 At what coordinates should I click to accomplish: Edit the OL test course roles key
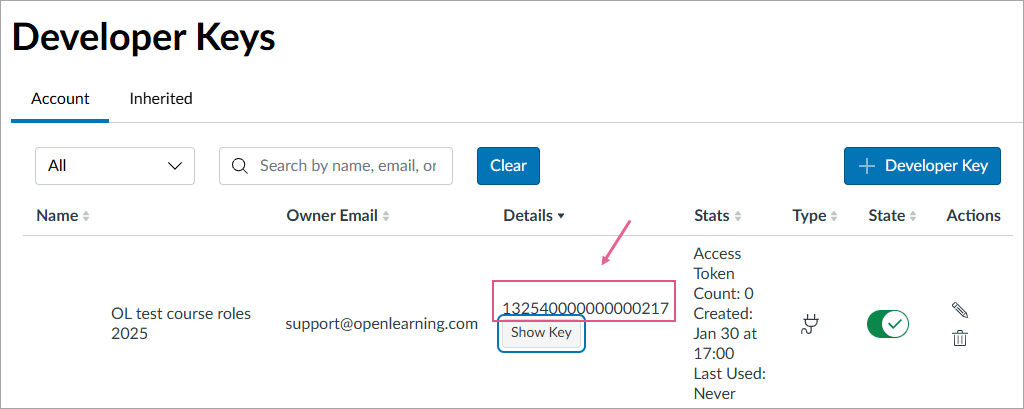click(959, 308)
